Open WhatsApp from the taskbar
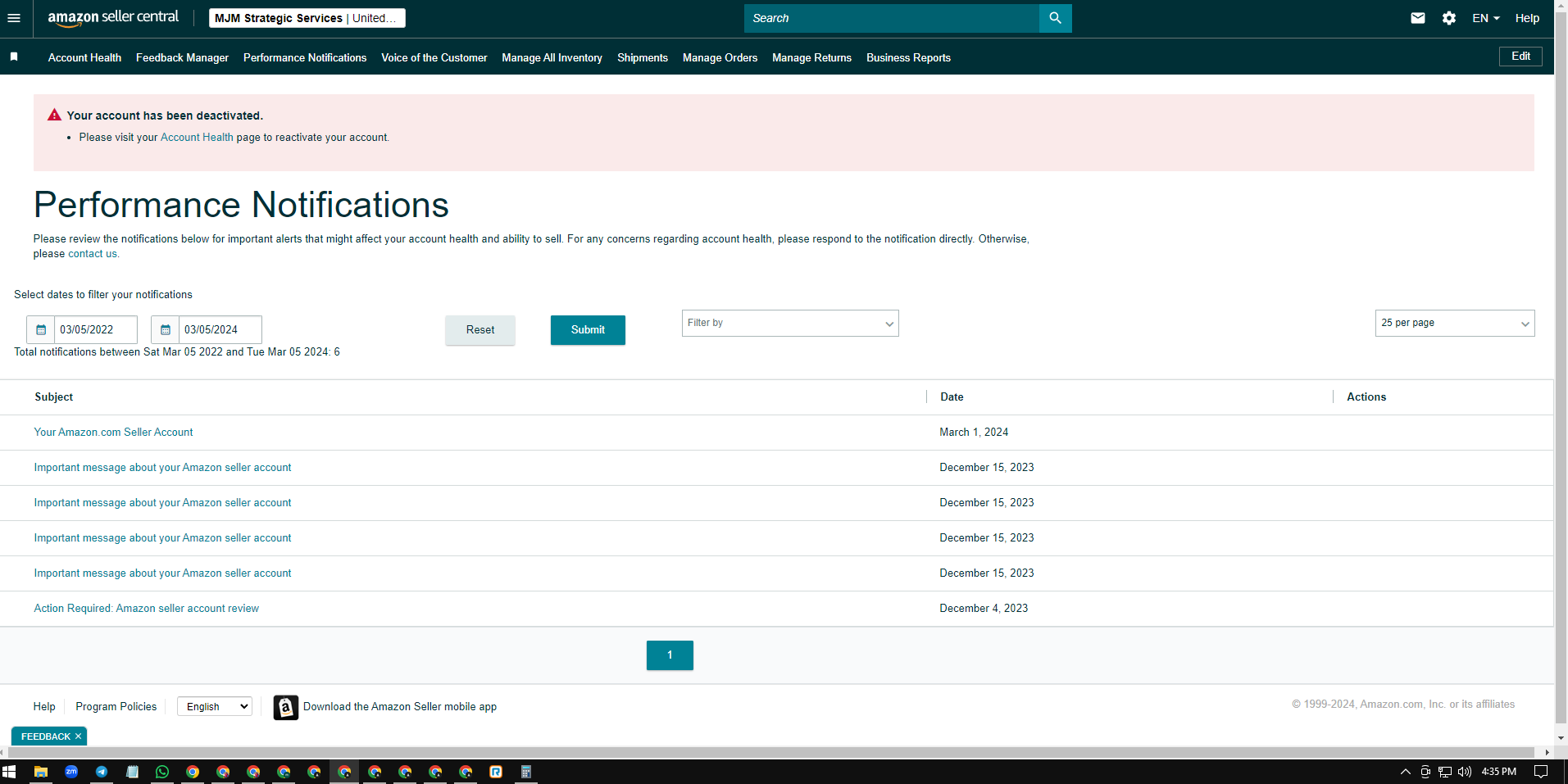The image size is (1568, 784). tap(162, 772)
